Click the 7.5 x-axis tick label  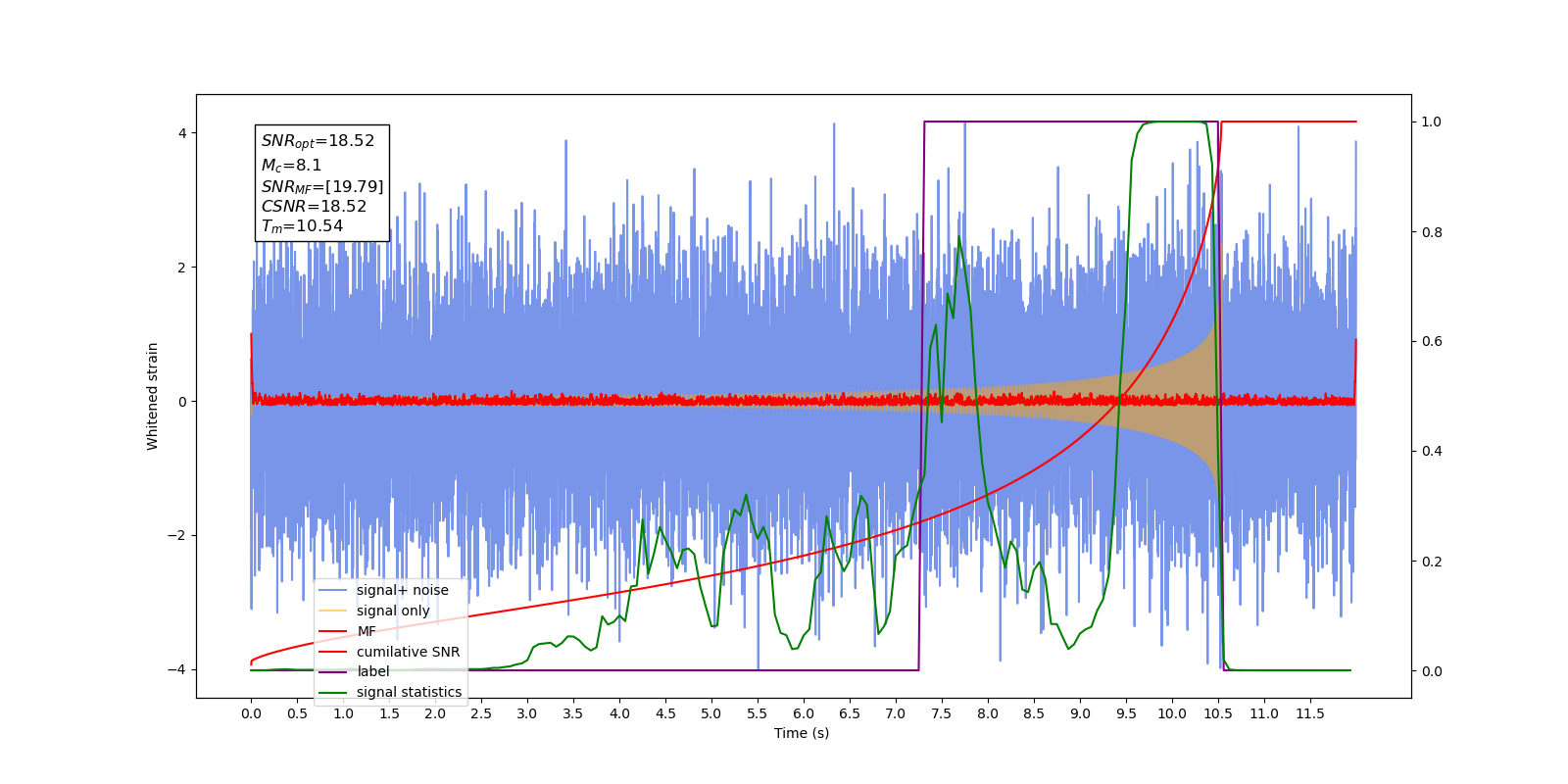click(942, 713)
